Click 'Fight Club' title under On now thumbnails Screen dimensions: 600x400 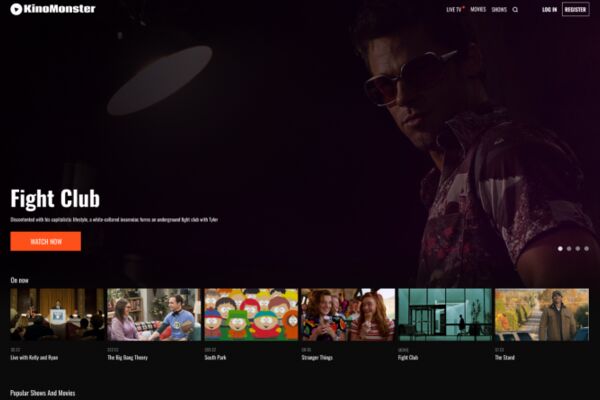point(408,358)
